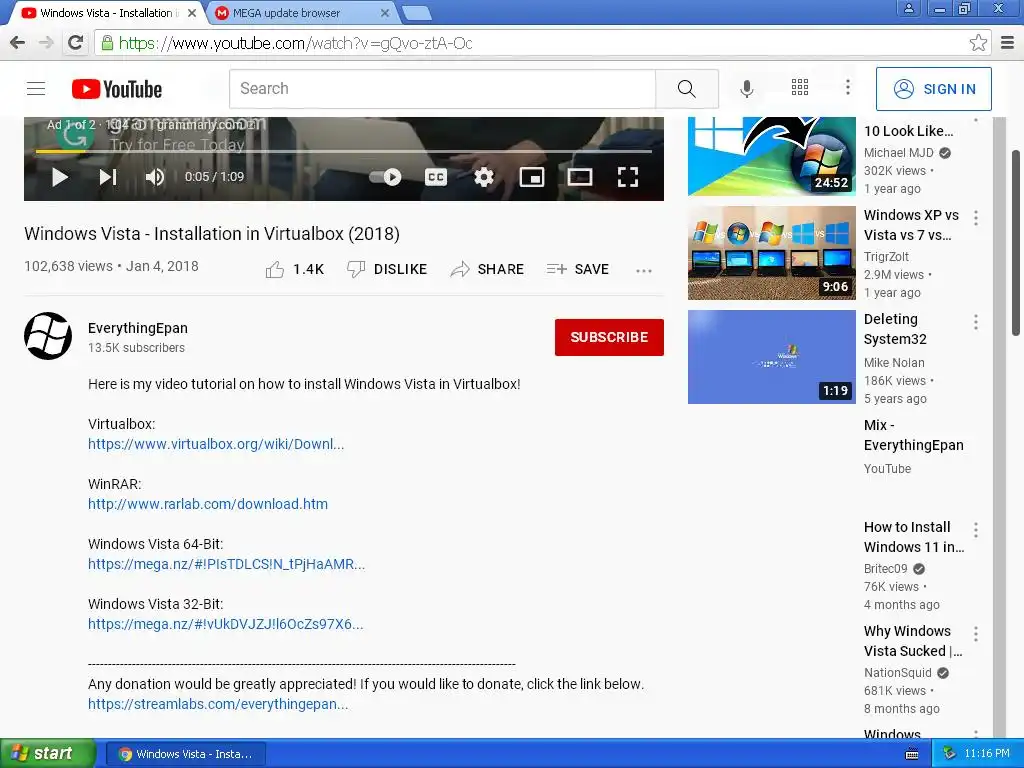Open the Windows Vista 32-Bit mega link
The width and height of the screenshot is (1024, 768).
225,624
